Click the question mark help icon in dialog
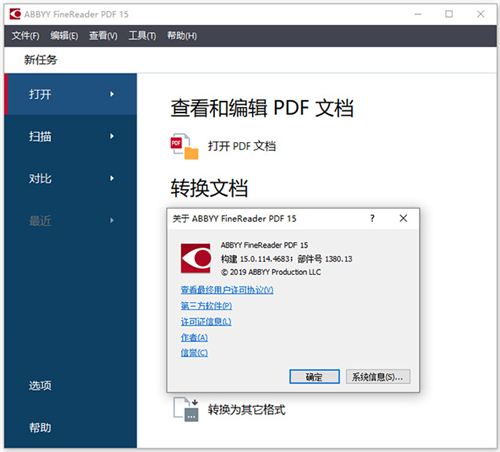The height and width of the screenshot is (452, 500). click(372, 218)
